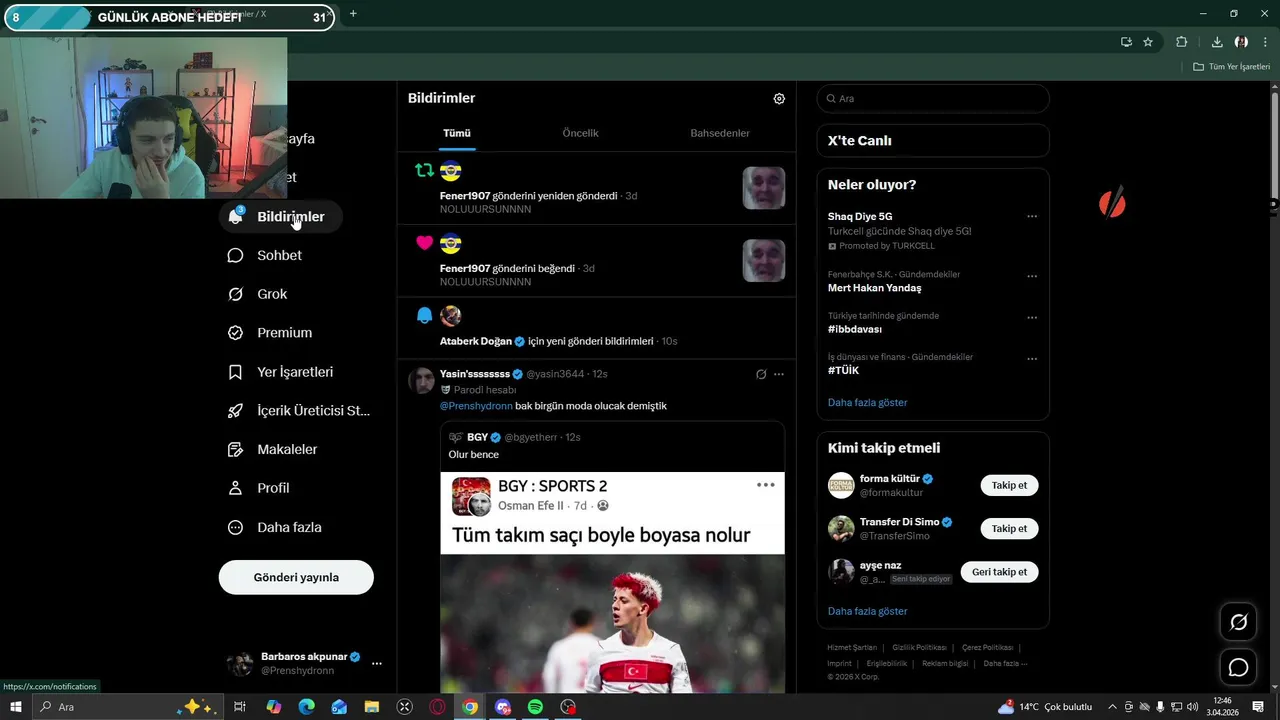Open Chrome downloads icon
This screenshot has height=720, width=1280.
(1217, 42)
